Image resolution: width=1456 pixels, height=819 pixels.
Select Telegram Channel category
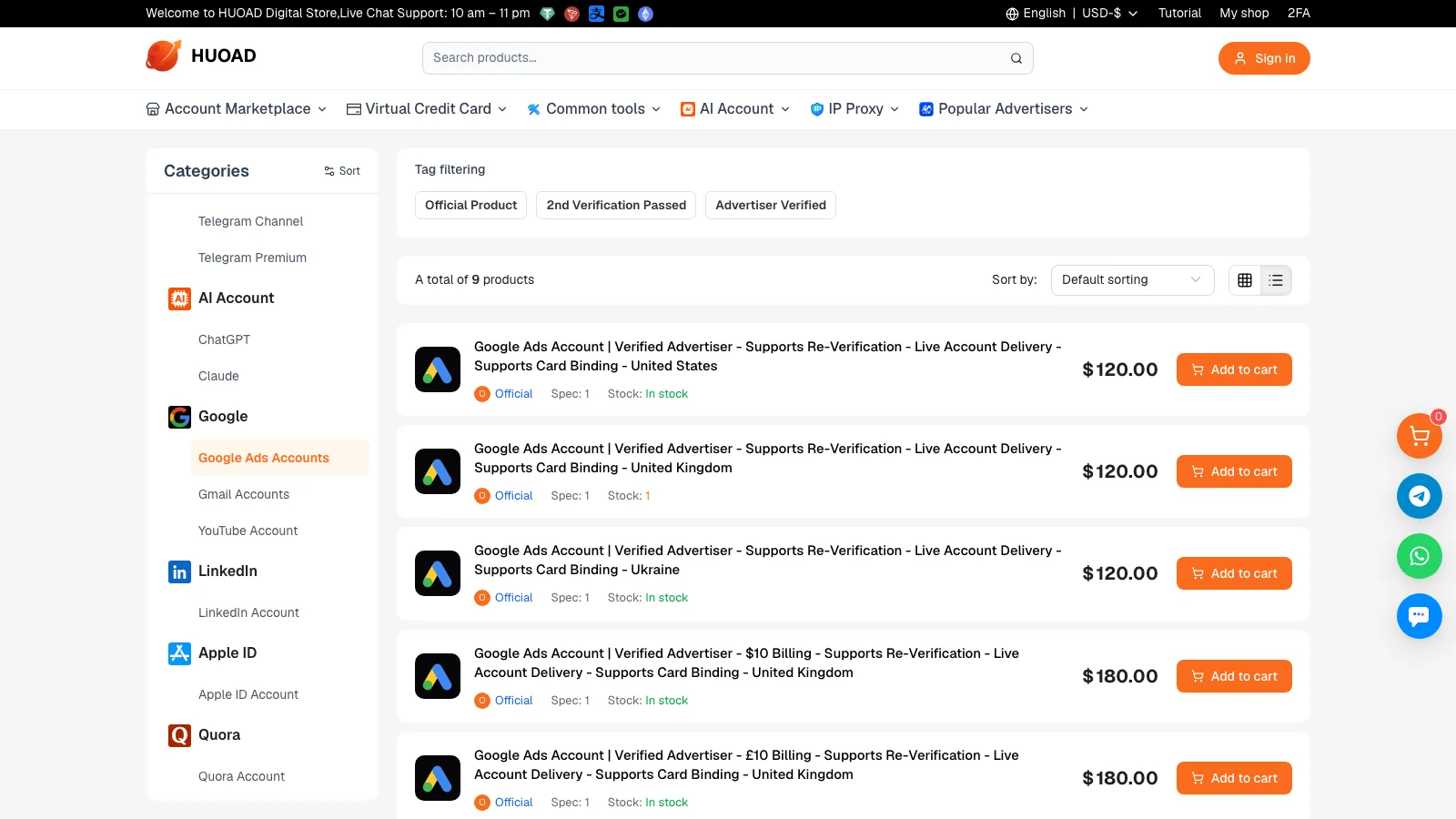(250, 222)
